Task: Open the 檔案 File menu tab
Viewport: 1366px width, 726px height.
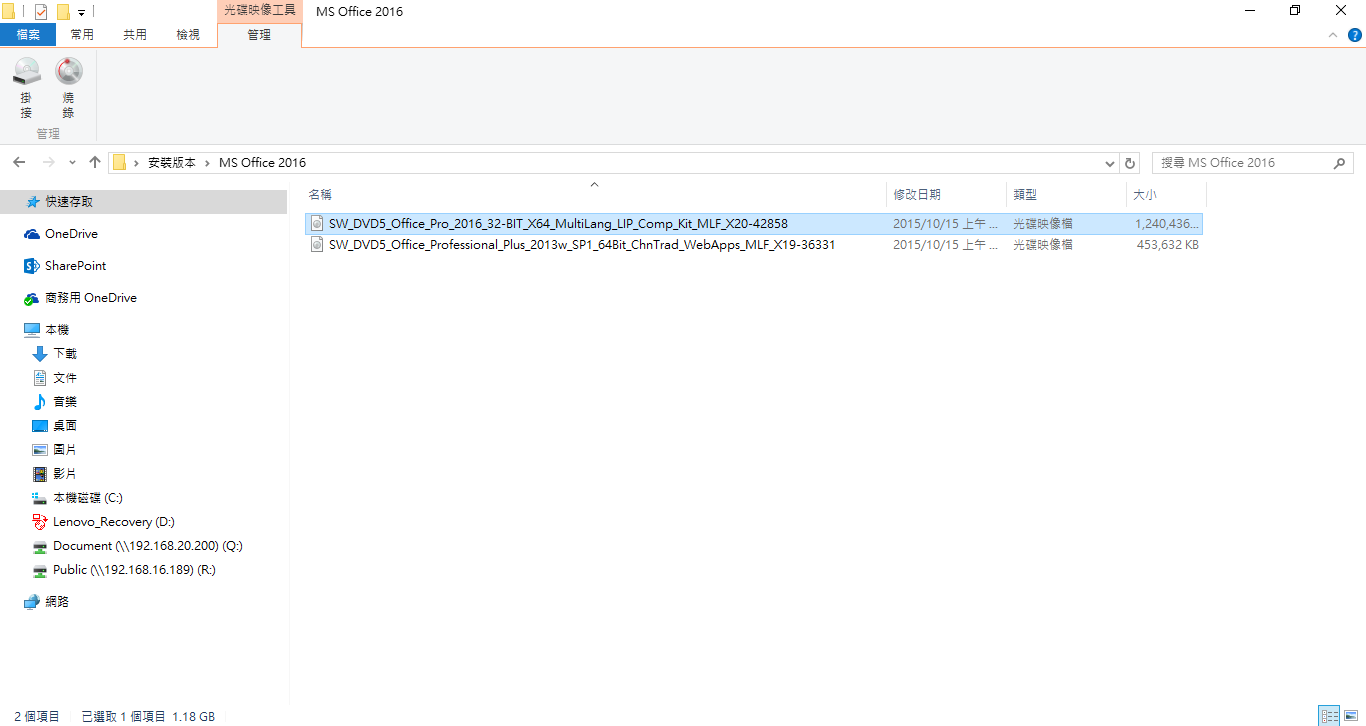Action: point(28,35)
